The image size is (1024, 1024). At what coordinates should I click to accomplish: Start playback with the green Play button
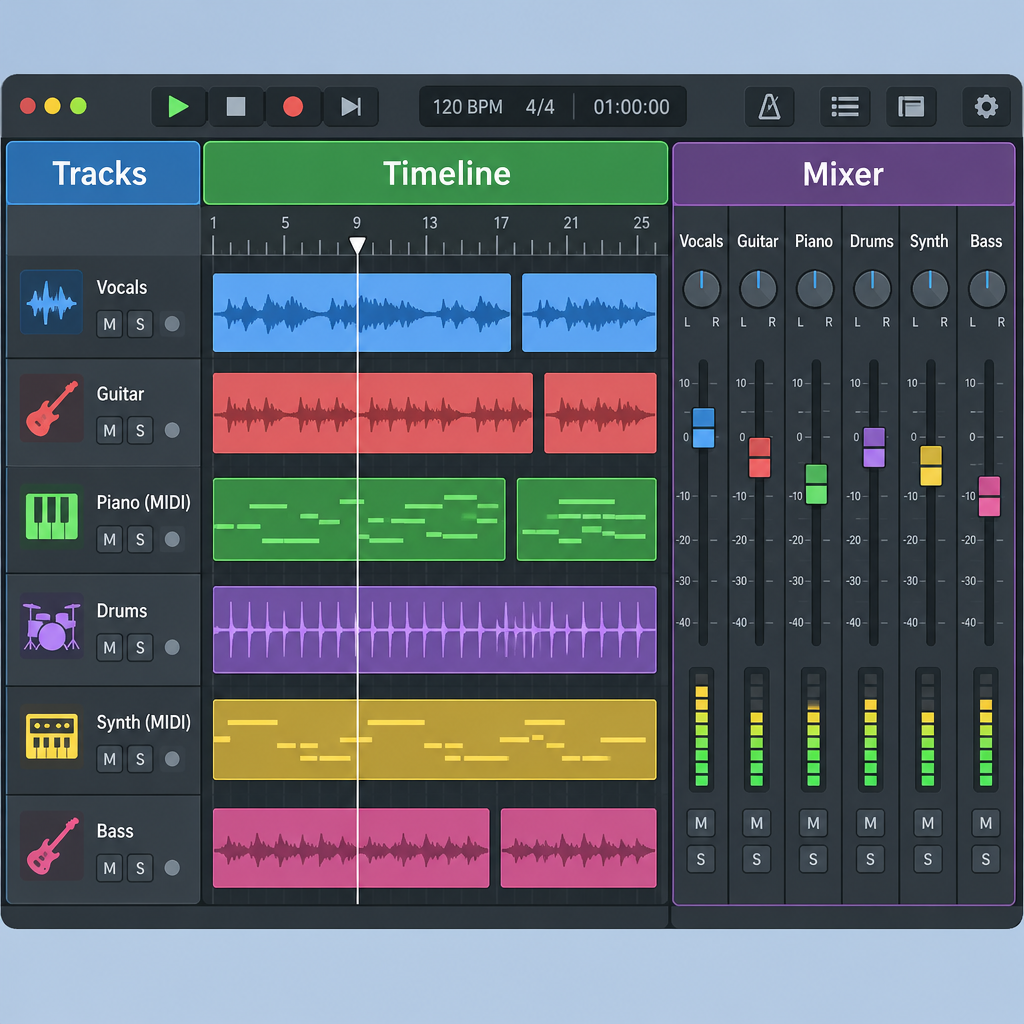[x=178, y=106]
